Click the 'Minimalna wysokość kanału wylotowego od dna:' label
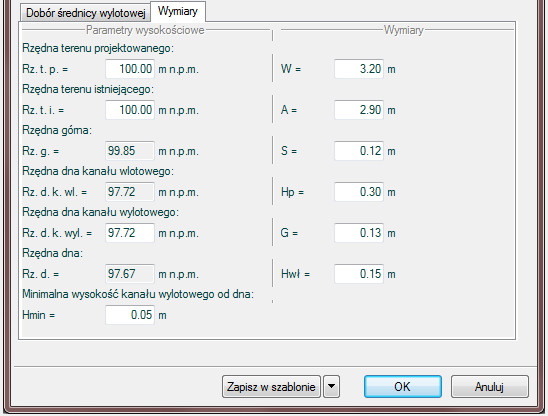This screenshot has height=416, width=548. 138,294
